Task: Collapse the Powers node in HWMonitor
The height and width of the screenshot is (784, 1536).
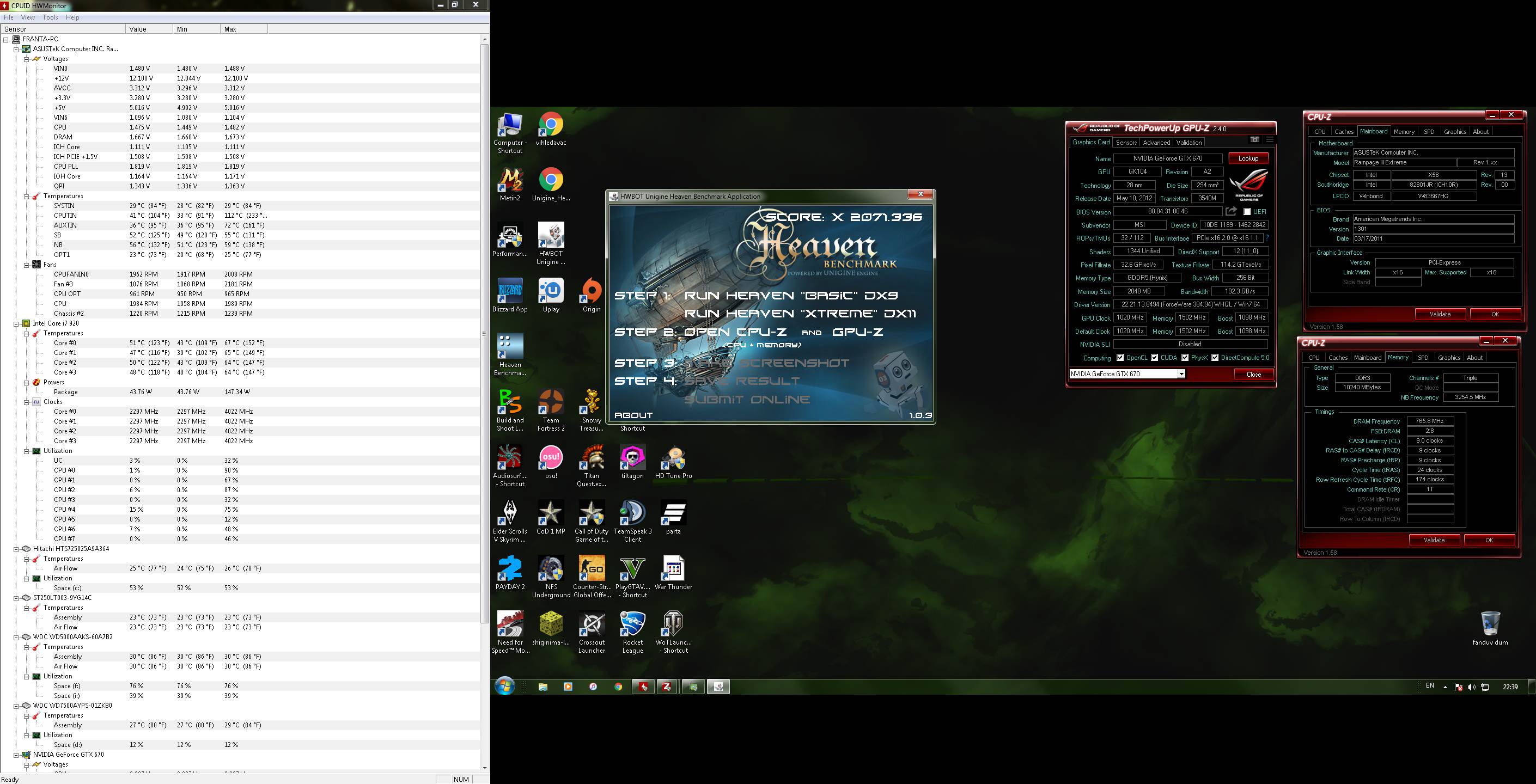Action: [26, 383]
